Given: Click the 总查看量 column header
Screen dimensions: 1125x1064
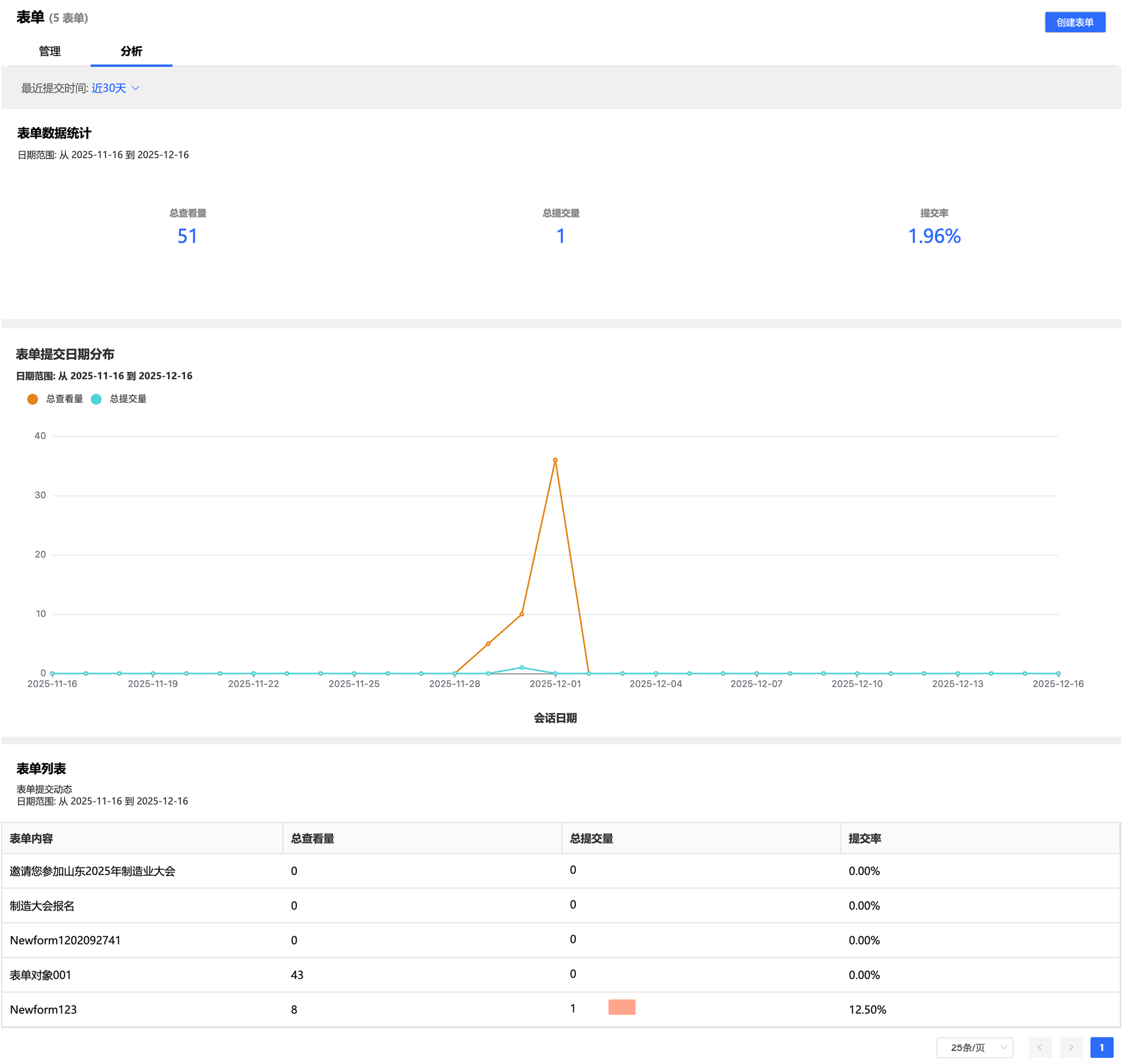Looking at the screenshot, I should coord(313,838).
